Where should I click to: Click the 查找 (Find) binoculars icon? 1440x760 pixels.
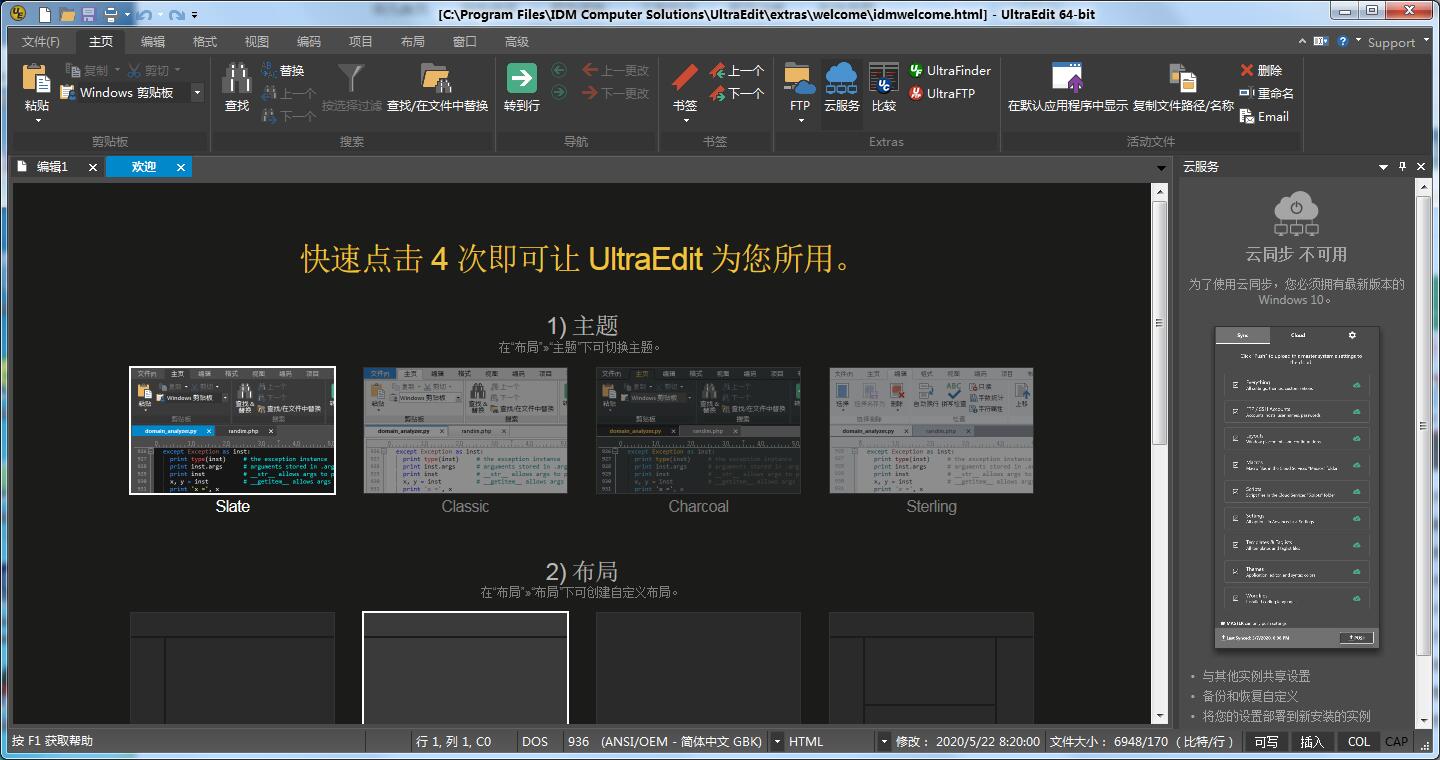[x=237, y=80]
